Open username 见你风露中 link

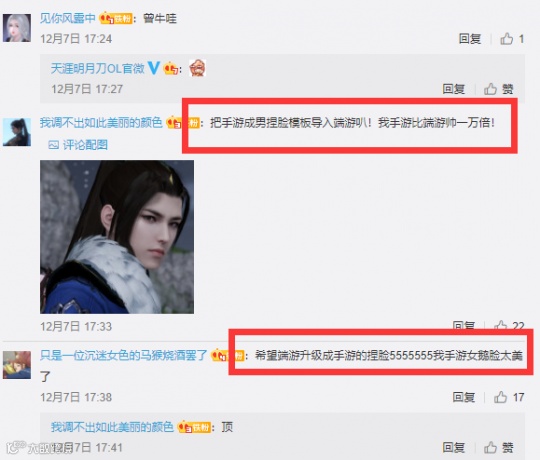(x=68, y=18)
